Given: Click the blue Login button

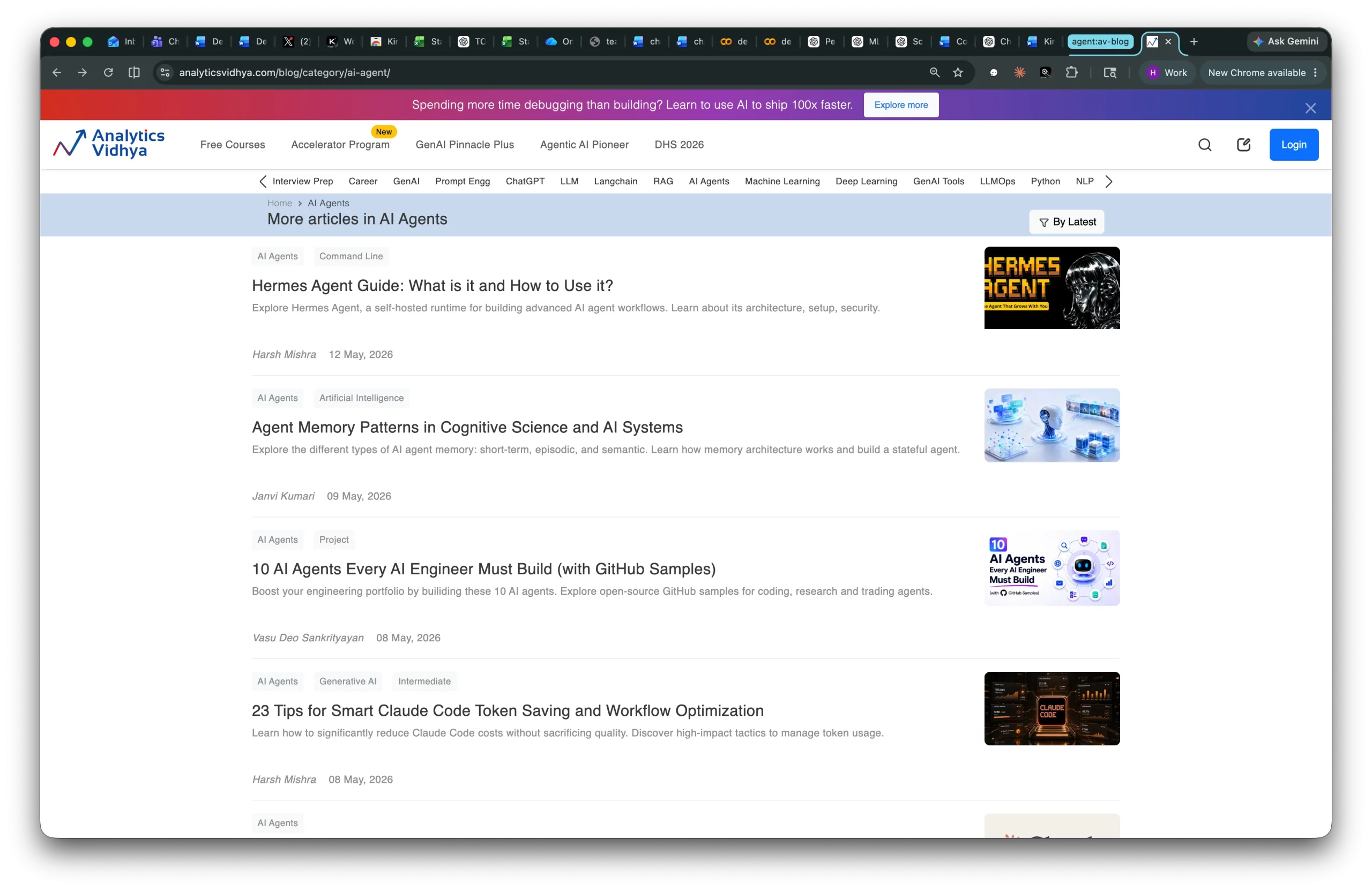Looking at the screenshot, I should coord(1294,145).
